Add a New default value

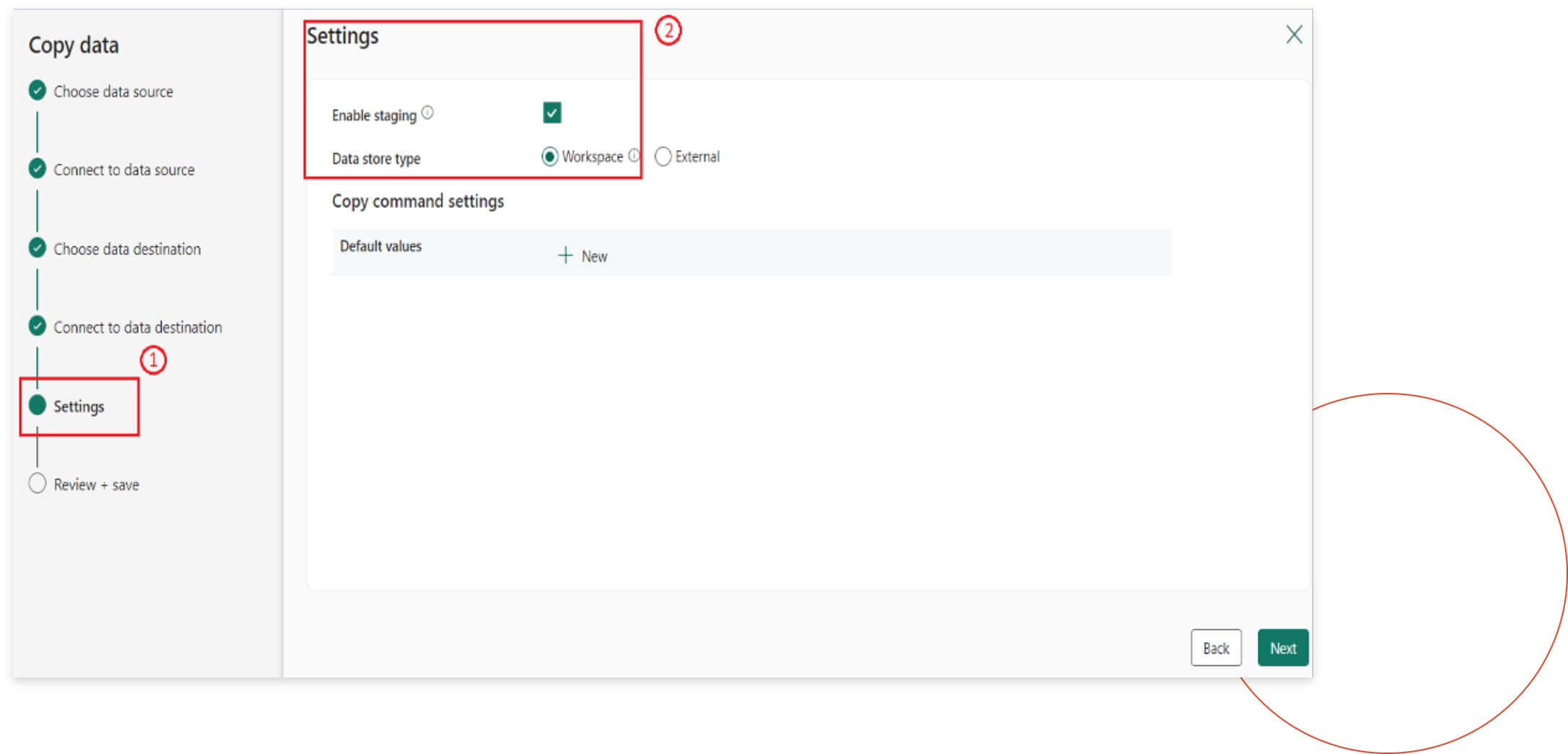(583, 256)
